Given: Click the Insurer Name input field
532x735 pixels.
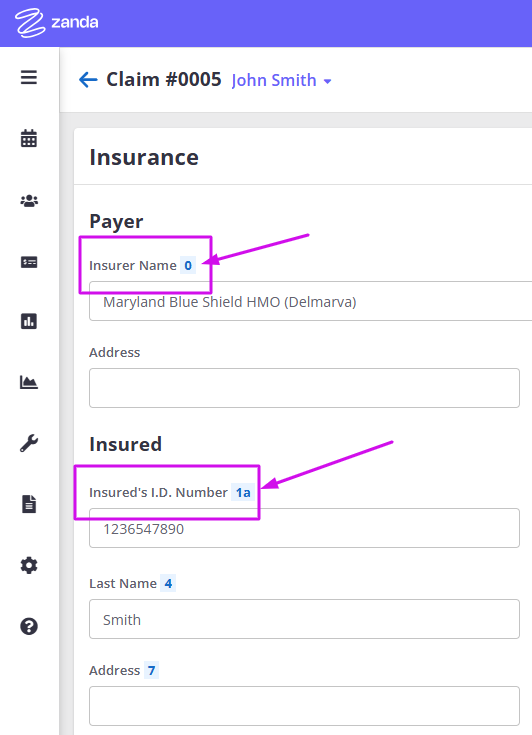Looking at the screenshot, I should pyautogui.click(x=310, y=301).
